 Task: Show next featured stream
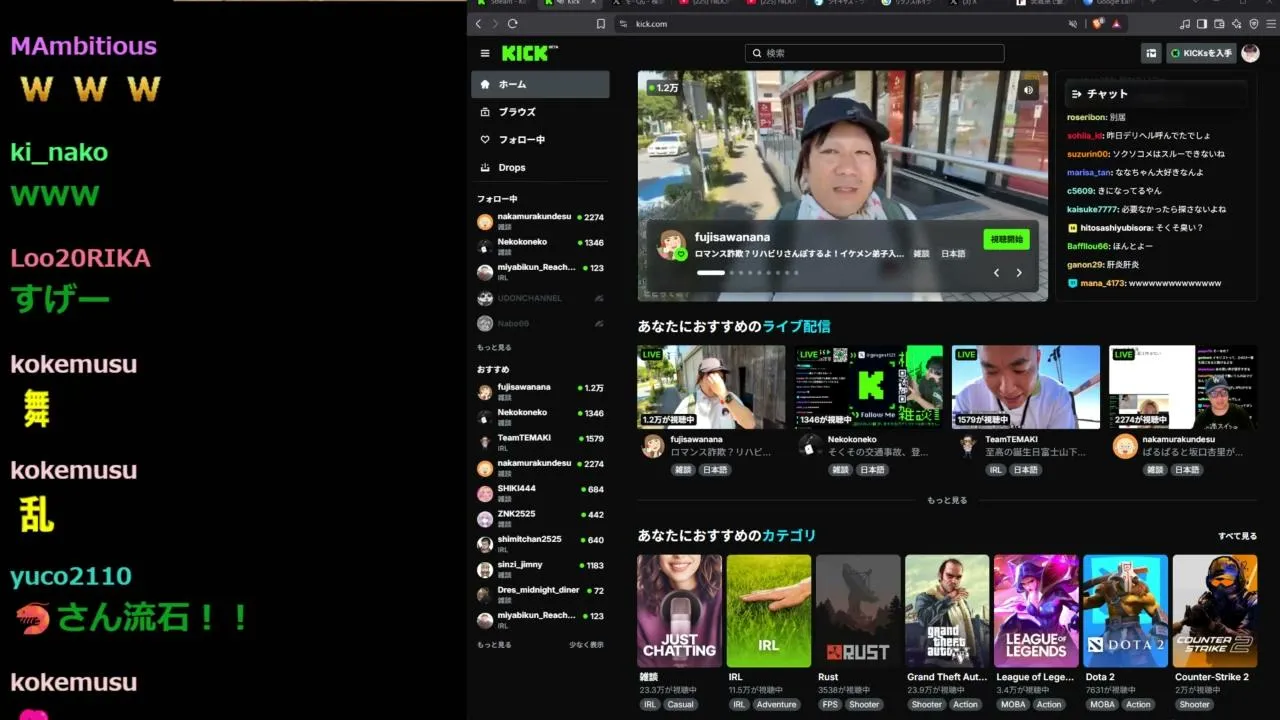click(x=1019, y=273)
